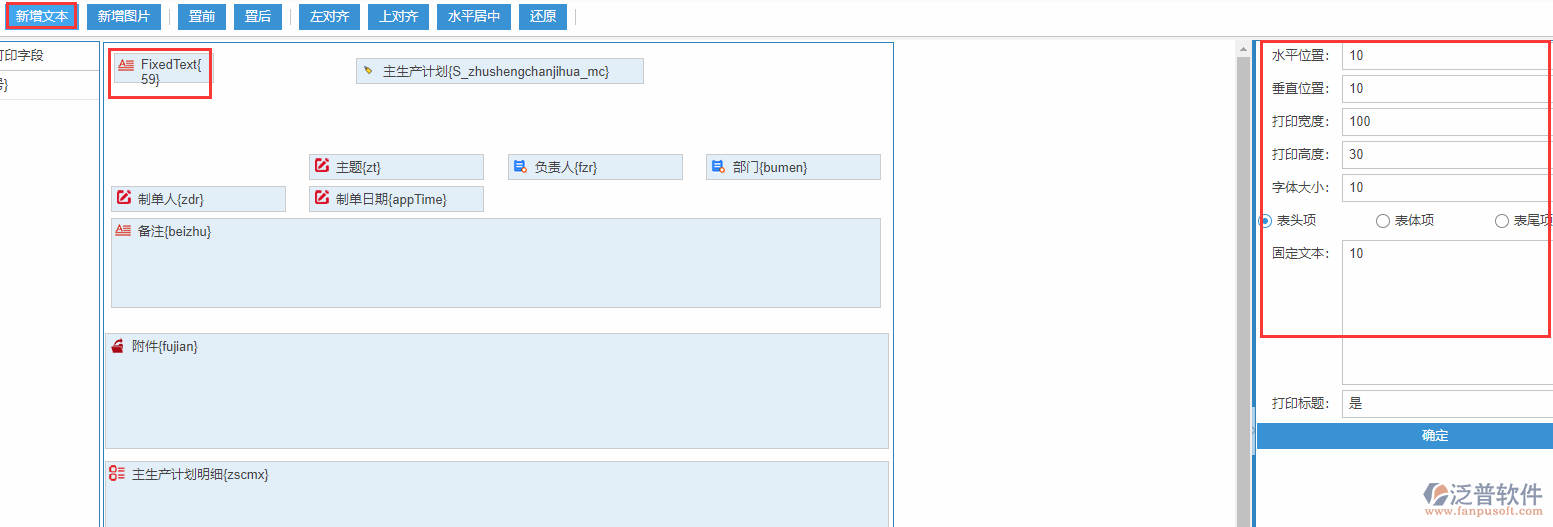1553x527 pixels.
Task: Click the 附件 attachment icon
Action: [x=118, y=346]
